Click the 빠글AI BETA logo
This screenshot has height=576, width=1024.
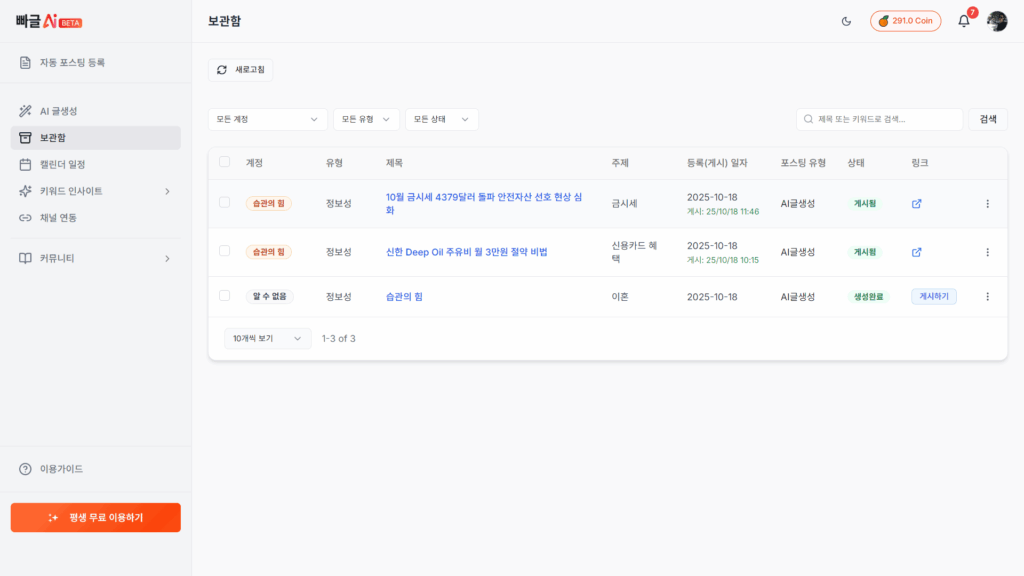pyautogui.click(x=49, y=21)
